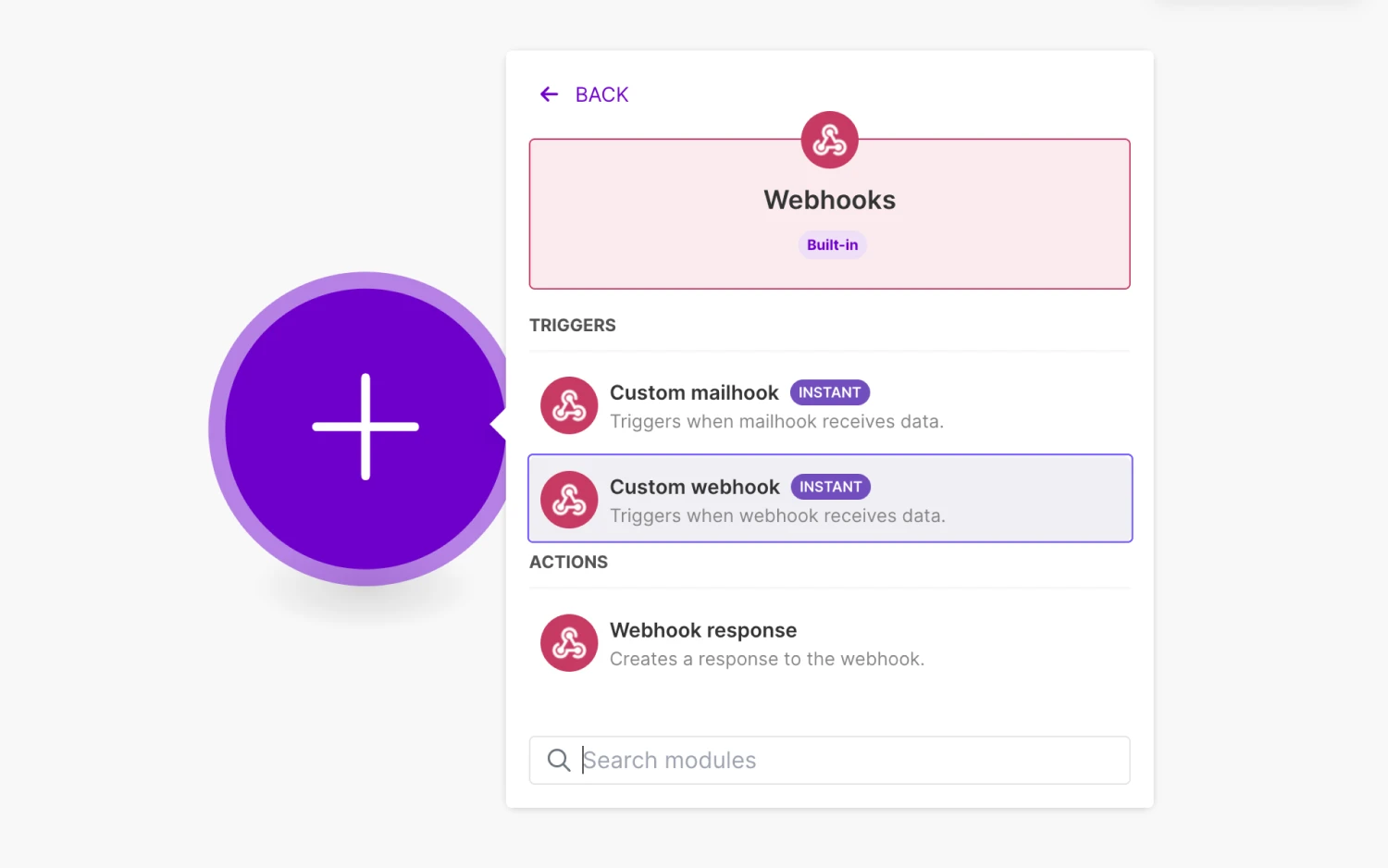Select the Custom mailhook trigger icon
1388x868 pixels.
[x=569, y=404]
